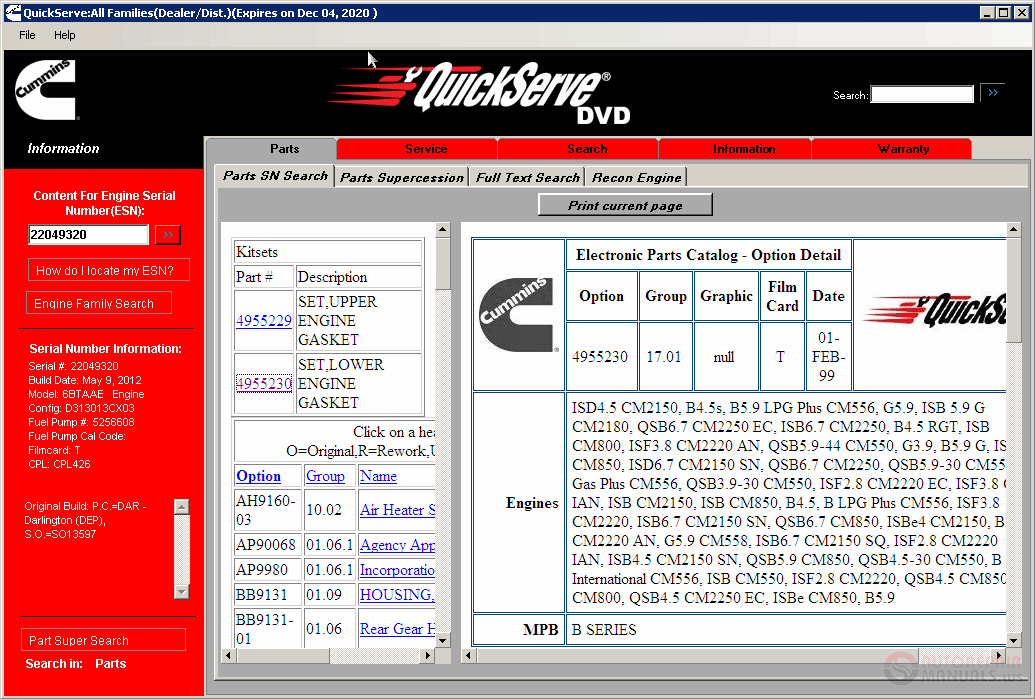
Task: Click into the ESN input field
Action: point(88,234)
